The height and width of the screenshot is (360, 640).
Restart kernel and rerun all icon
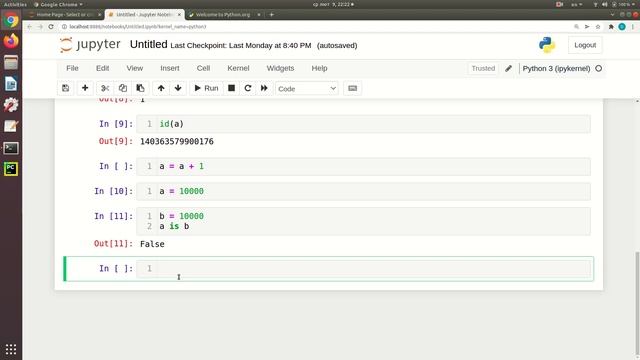pyautogui.click(x=264, y=88)
